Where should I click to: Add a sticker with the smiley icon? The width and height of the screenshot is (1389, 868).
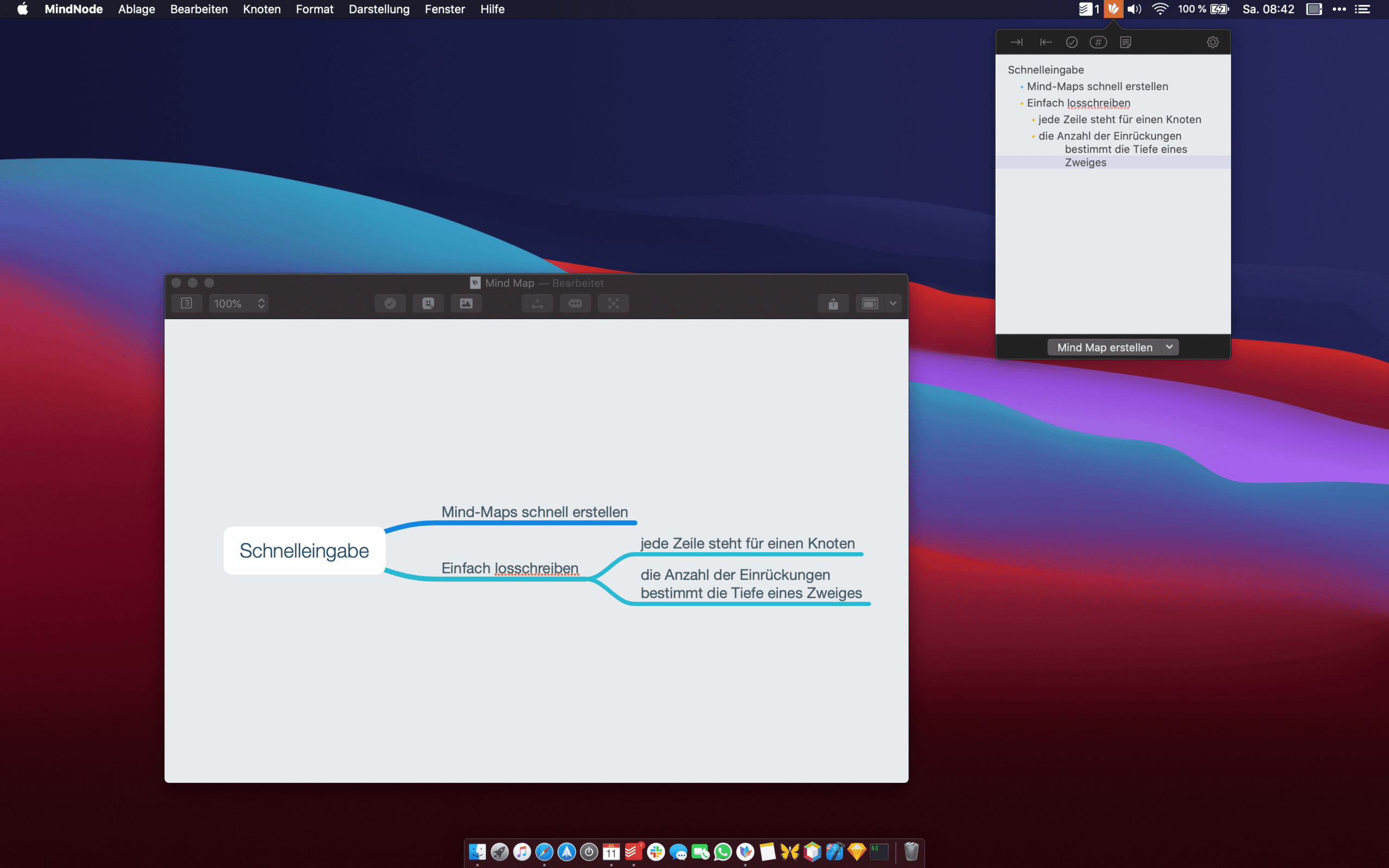pos(428,303)
